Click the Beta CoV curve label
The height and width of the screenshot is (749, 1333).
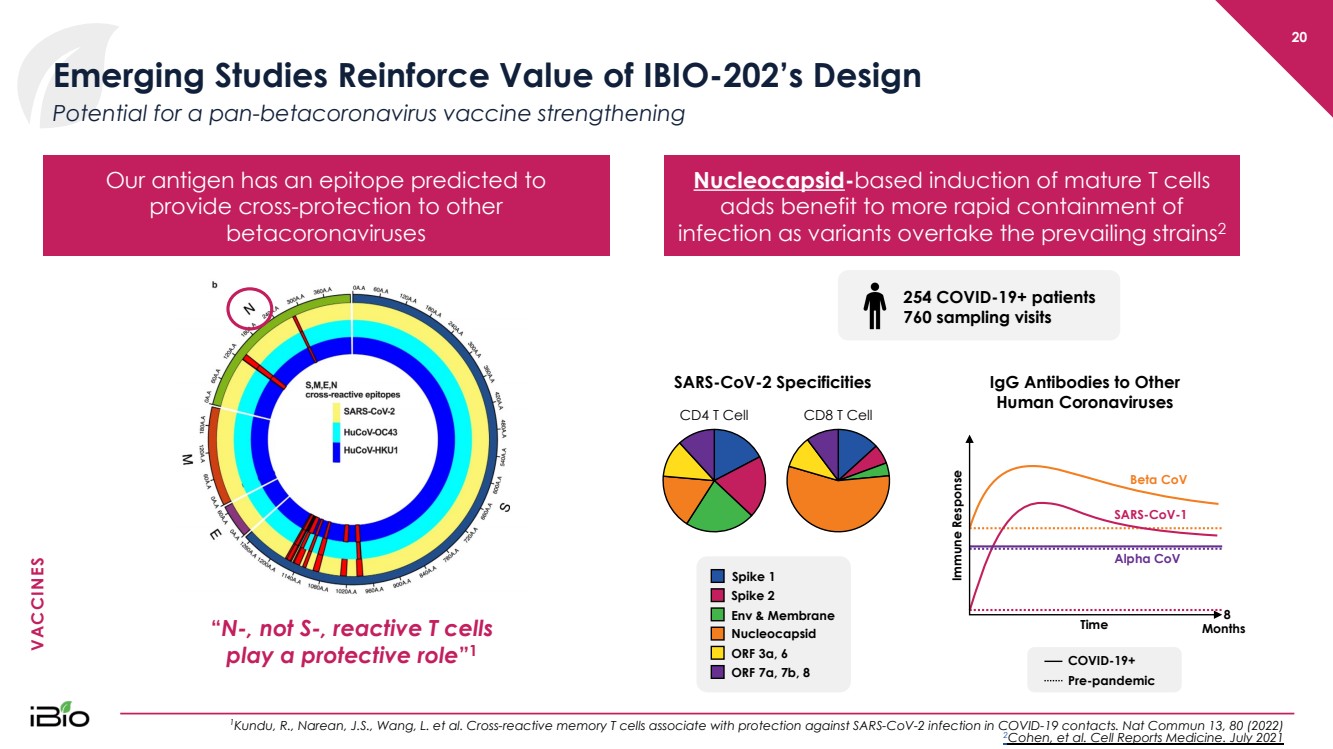pyautogui.click(x=1158, y=480)
